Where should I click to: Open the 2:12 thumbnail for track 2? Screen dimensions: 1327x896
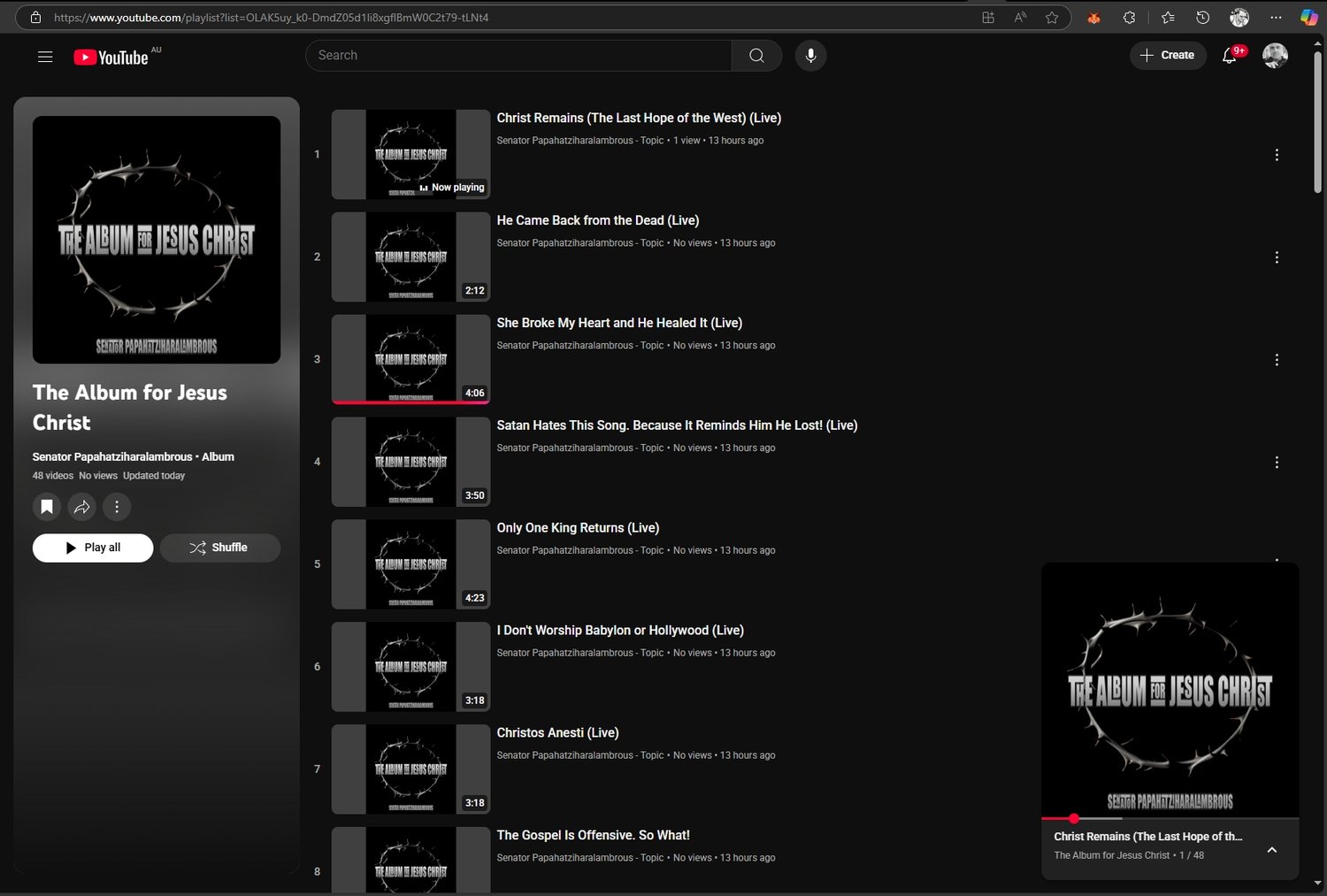coord(410,257)
